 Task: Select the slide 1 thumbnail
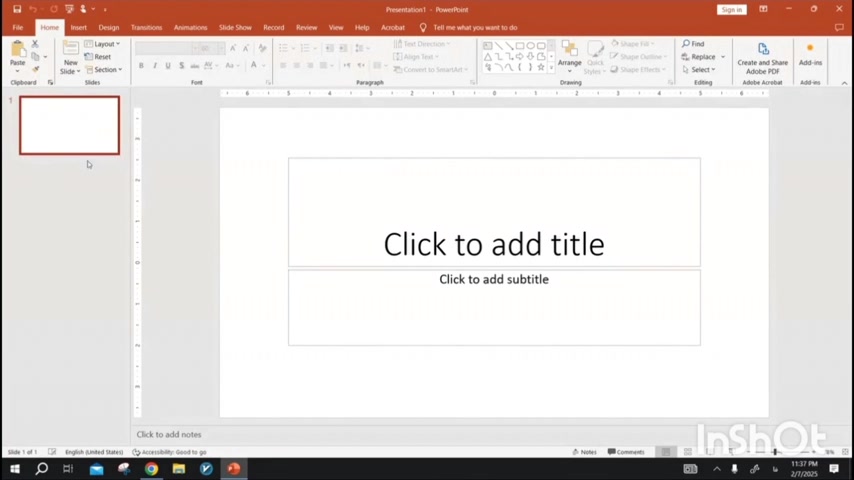tap(69, 125)
